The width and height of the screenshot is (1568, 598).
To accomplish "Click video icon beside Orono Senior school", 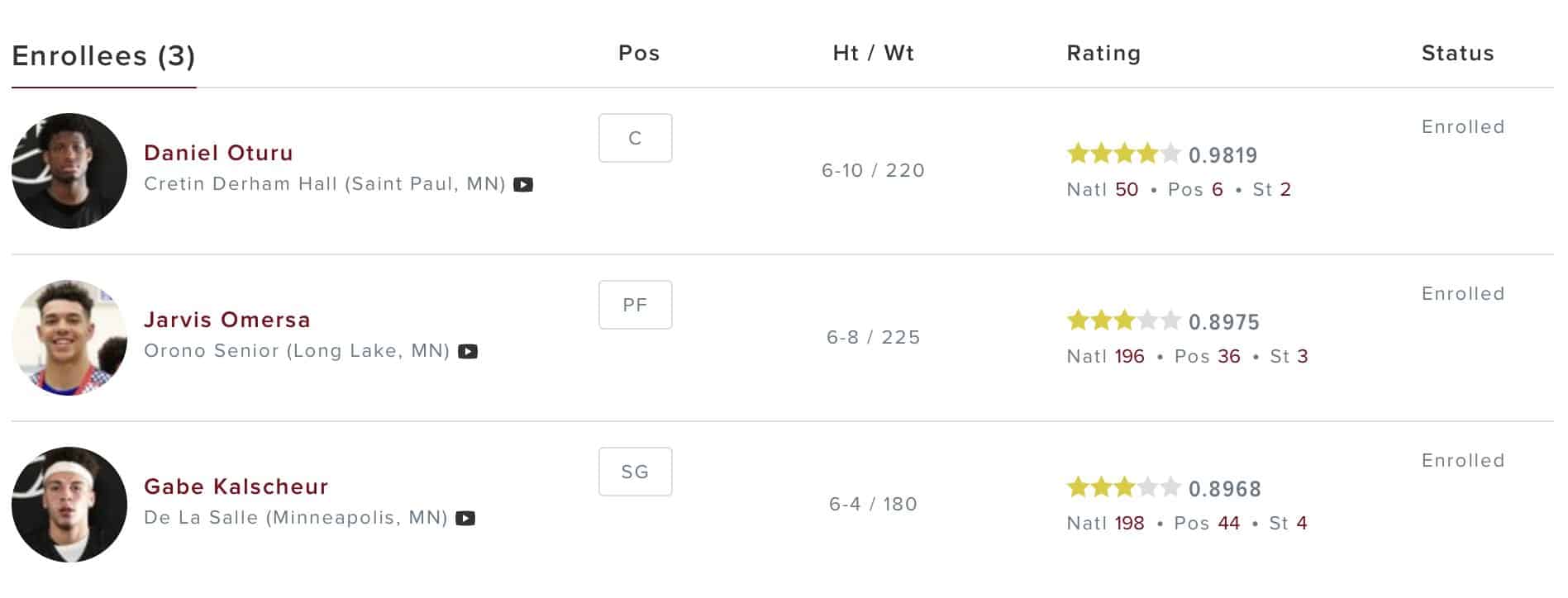I will coord(468,352).
